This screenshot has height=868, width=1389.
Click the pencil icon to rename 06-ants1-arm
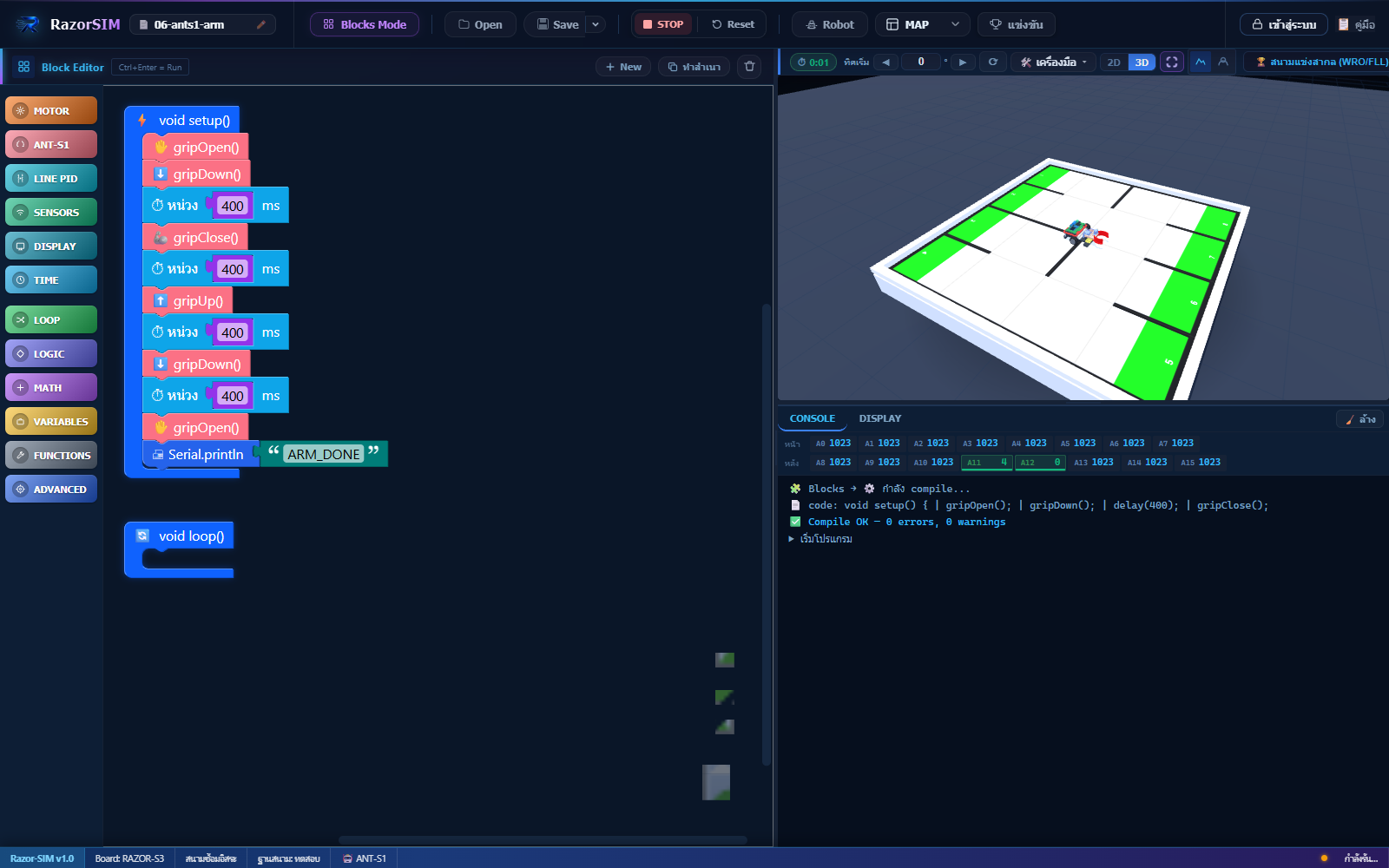tap(260, 25)
